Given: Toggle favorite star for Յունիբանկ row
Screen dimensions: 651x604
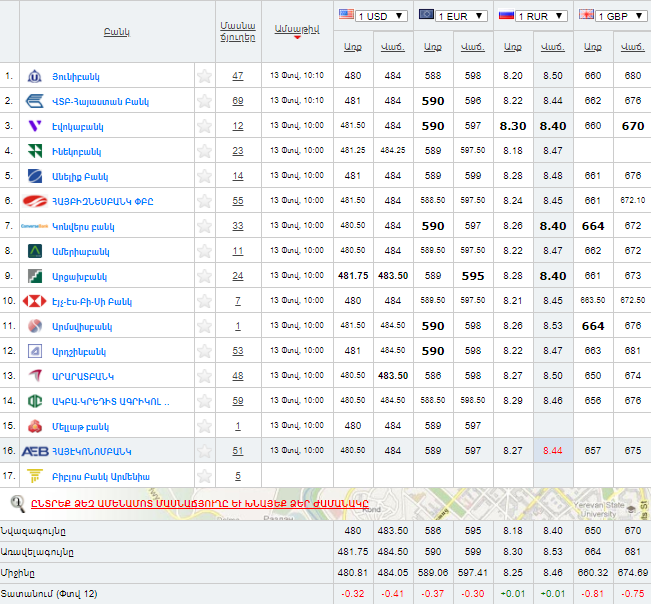Looking at the screenshot, I should [x=204, y=76].
